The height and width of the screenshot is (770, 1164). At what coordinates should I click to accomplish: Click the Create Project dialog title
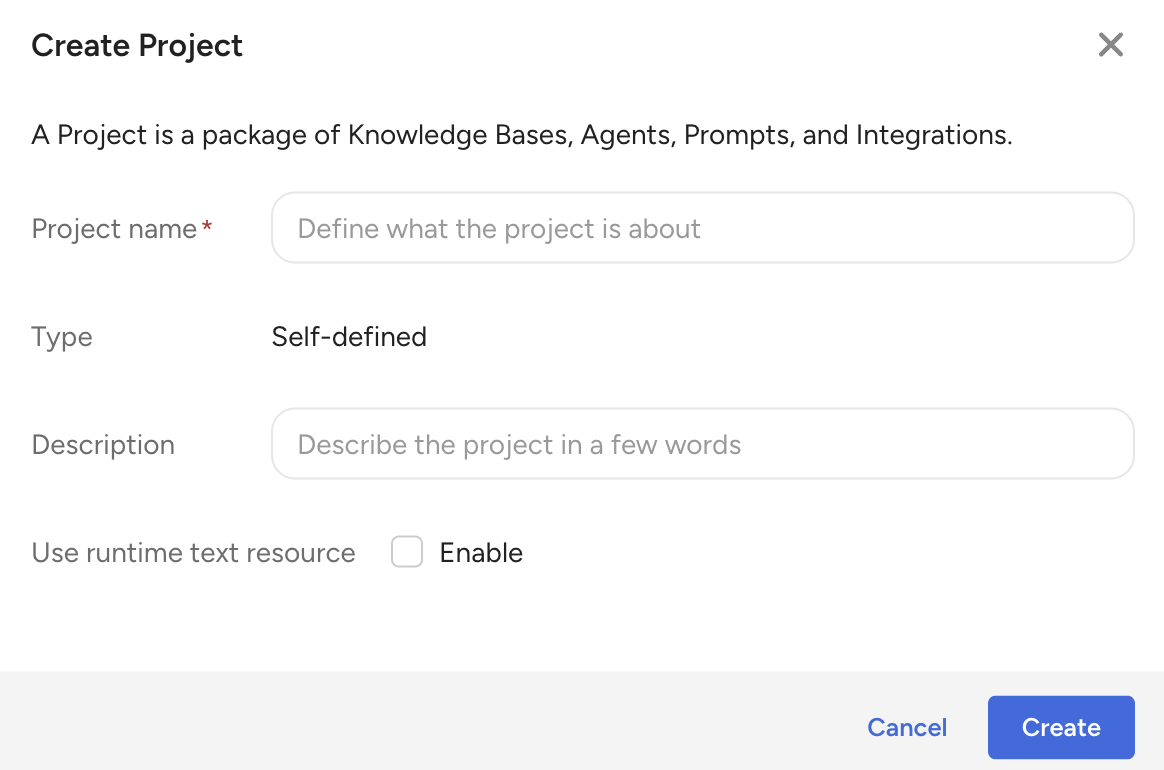click(137, 46)
